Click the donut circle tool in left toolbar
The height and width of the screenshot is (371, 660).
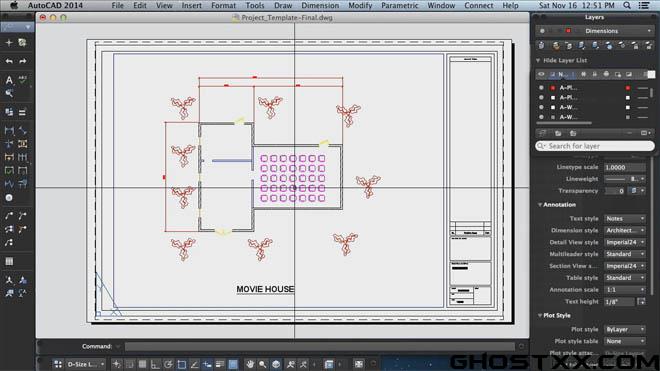9,198
